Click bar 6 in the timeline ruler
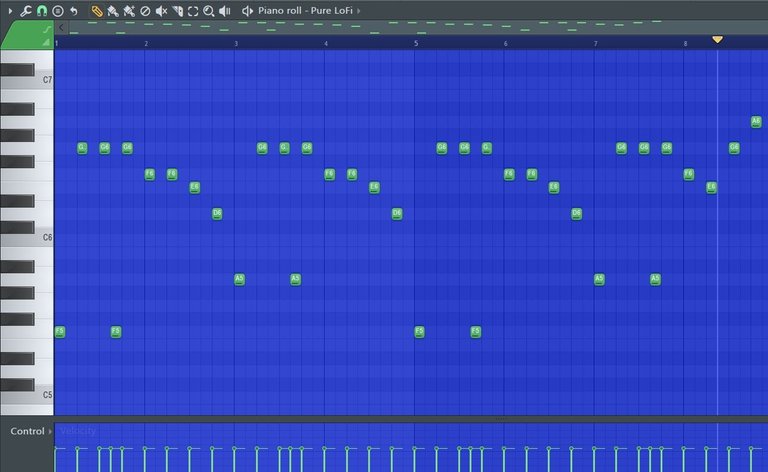This screenshot has width=768, height=472. [x=505, y=44]
